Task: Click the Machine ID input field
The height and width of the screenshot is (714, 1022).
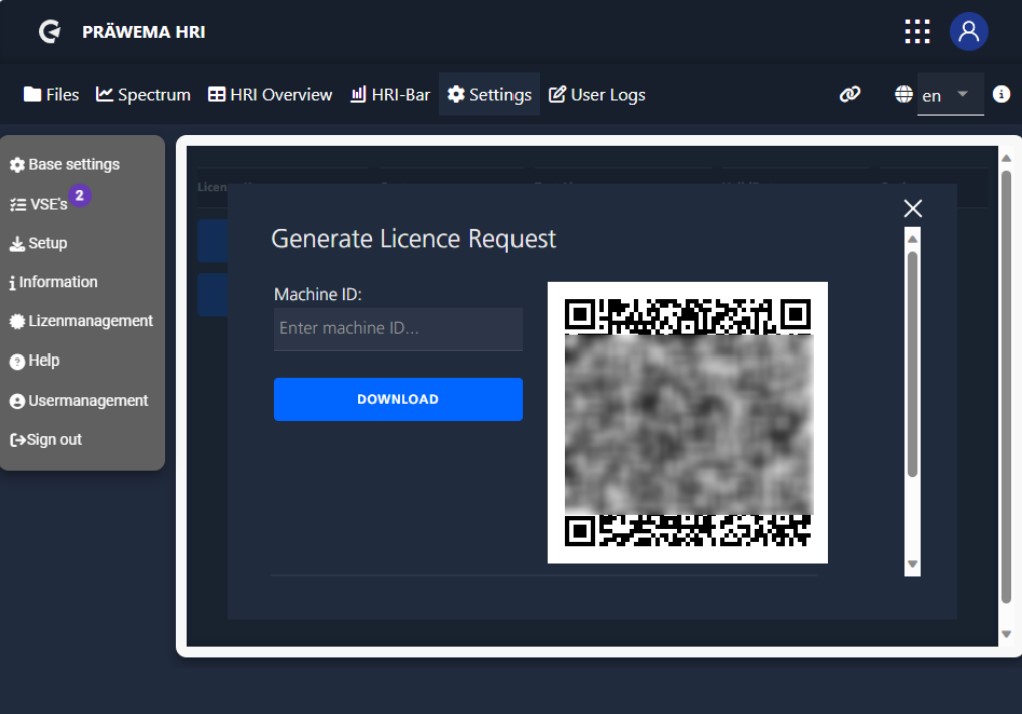Action: [x=398, y=328]
